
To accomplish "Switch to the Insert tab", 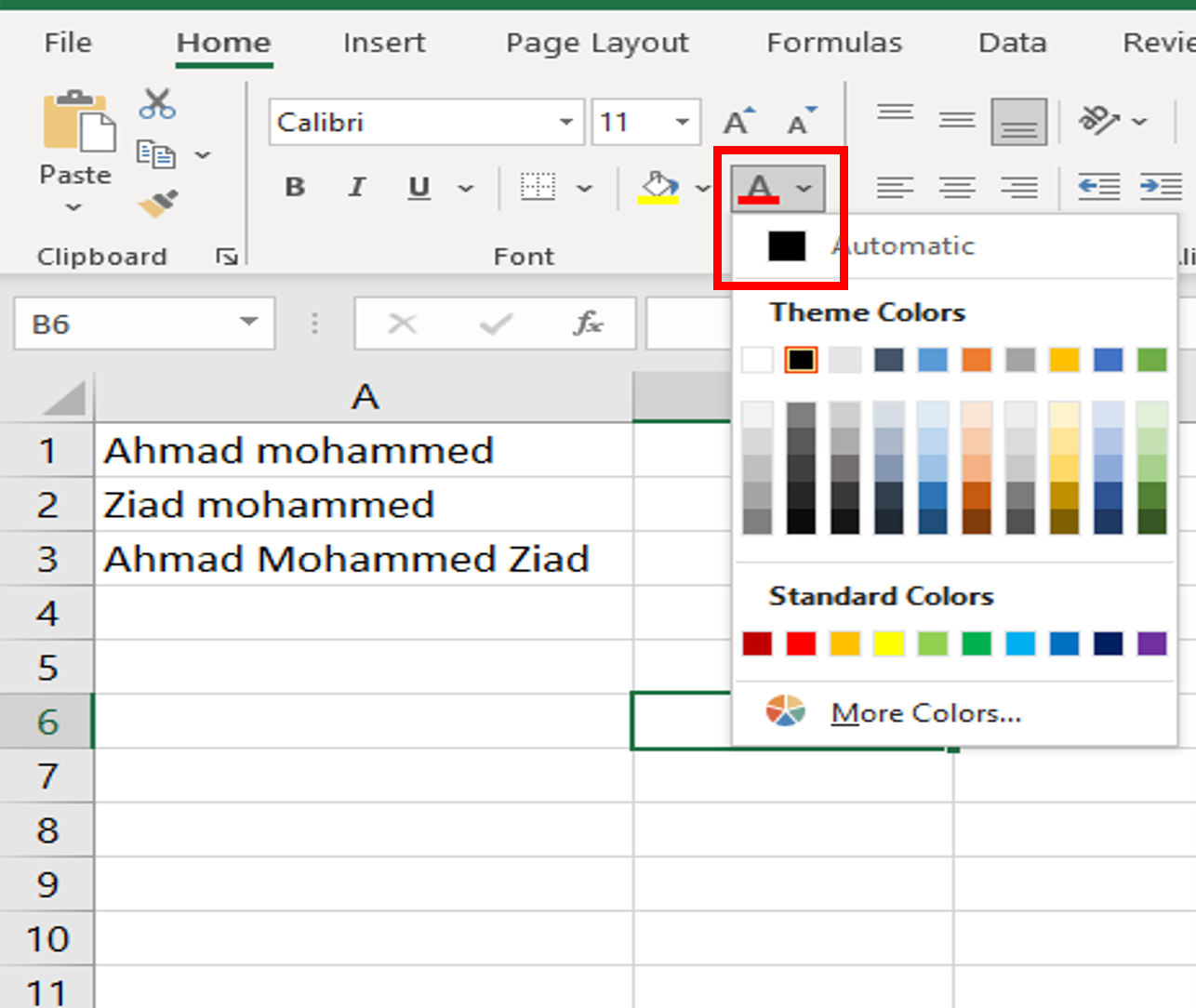I will tap(384, 43).
